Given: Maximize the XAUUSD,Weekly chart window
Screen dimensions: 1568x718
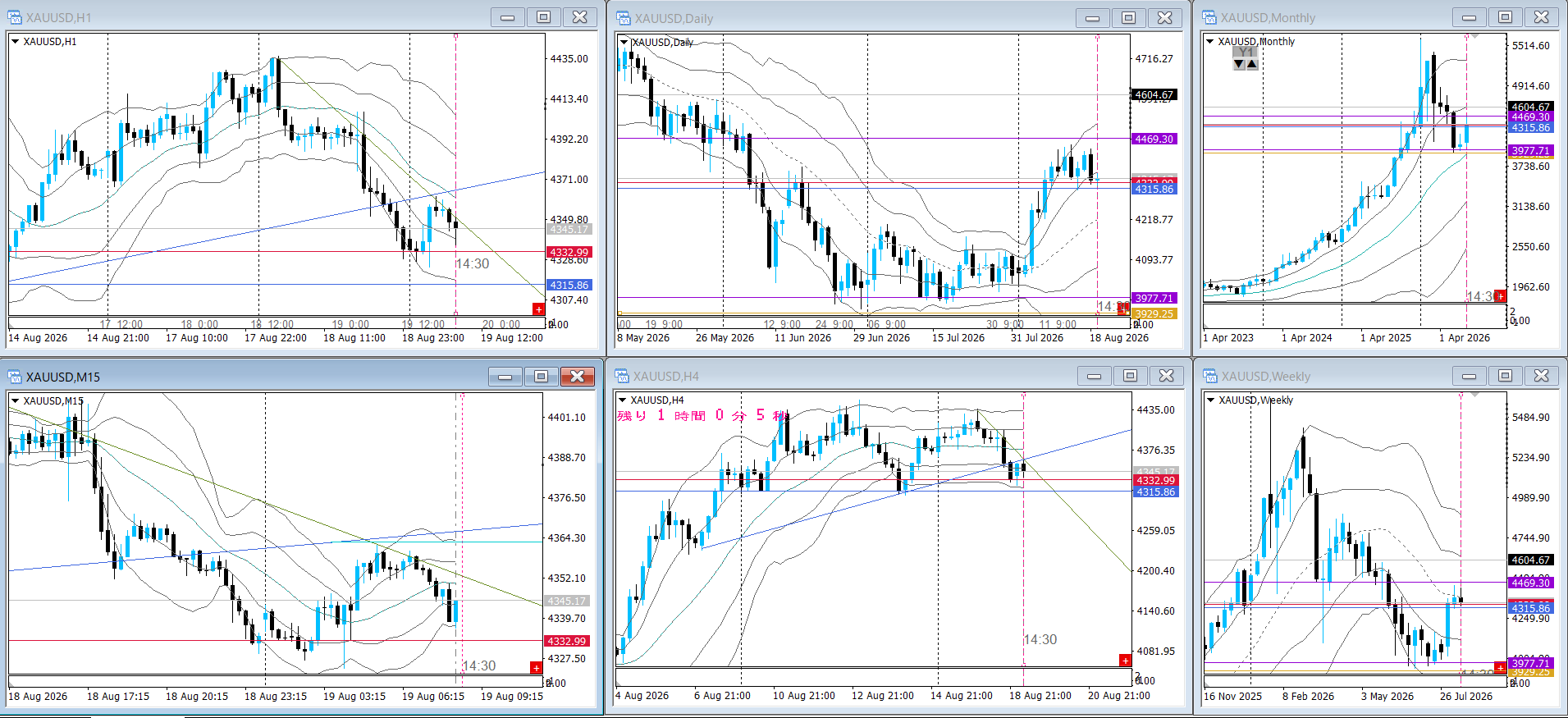Looking at the screenshot, I should tap(1506, 376).
